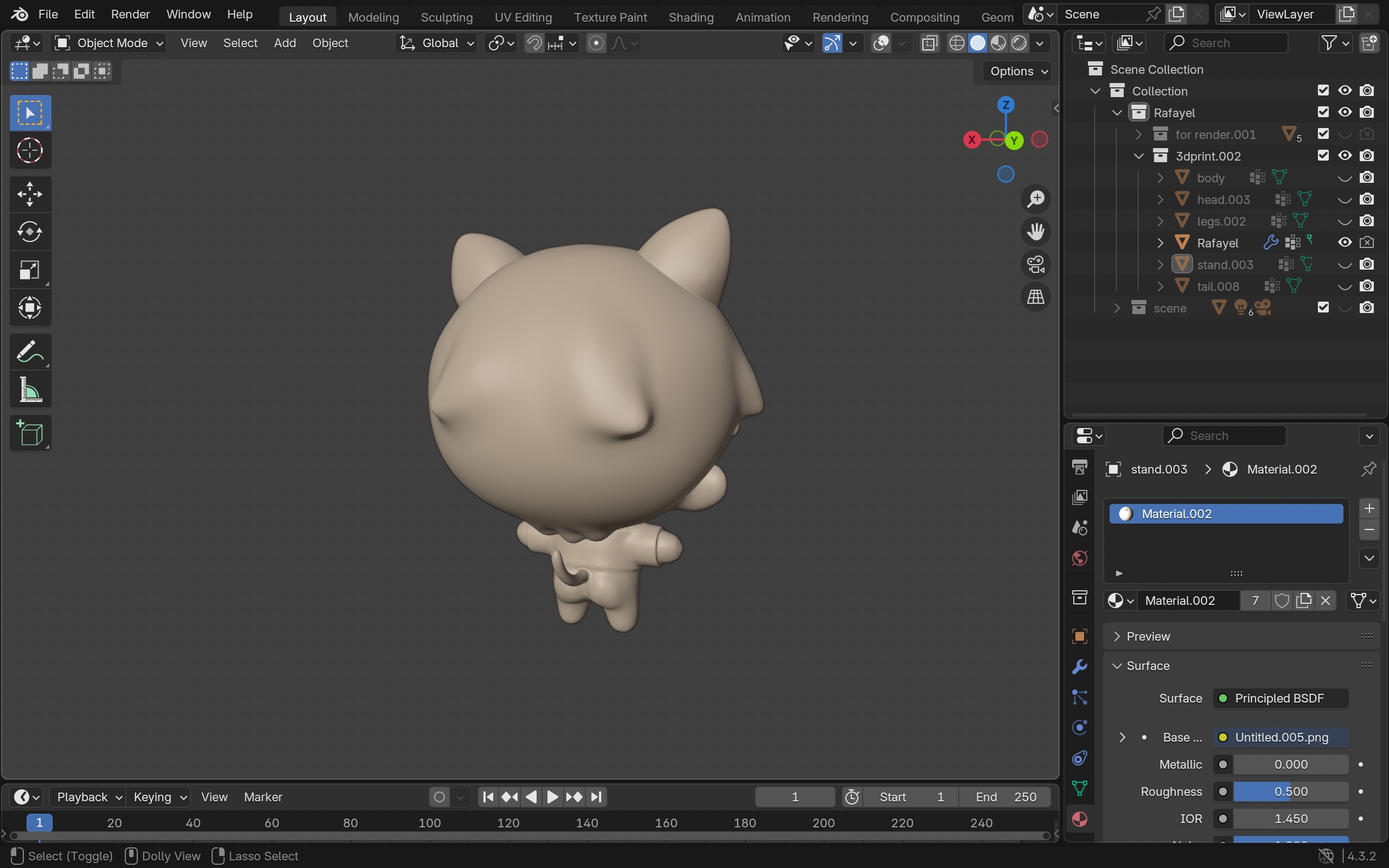Select the Move tool
This screenshot has width=1389, height=868.
30,194
